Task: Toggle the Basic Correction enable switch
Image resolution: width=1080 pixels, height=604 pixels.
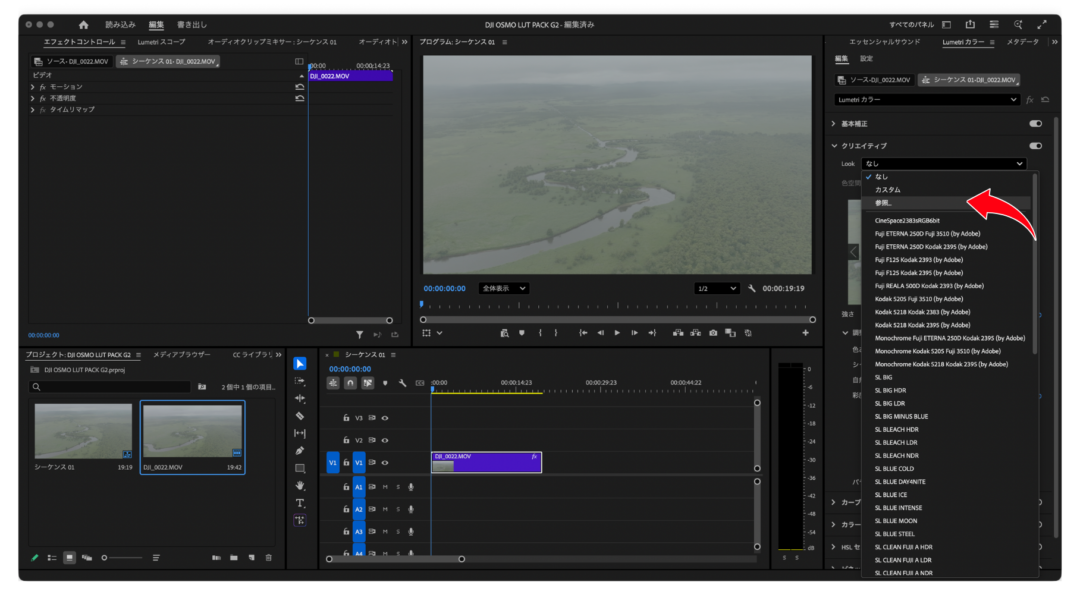Action: pos(1035,124)
